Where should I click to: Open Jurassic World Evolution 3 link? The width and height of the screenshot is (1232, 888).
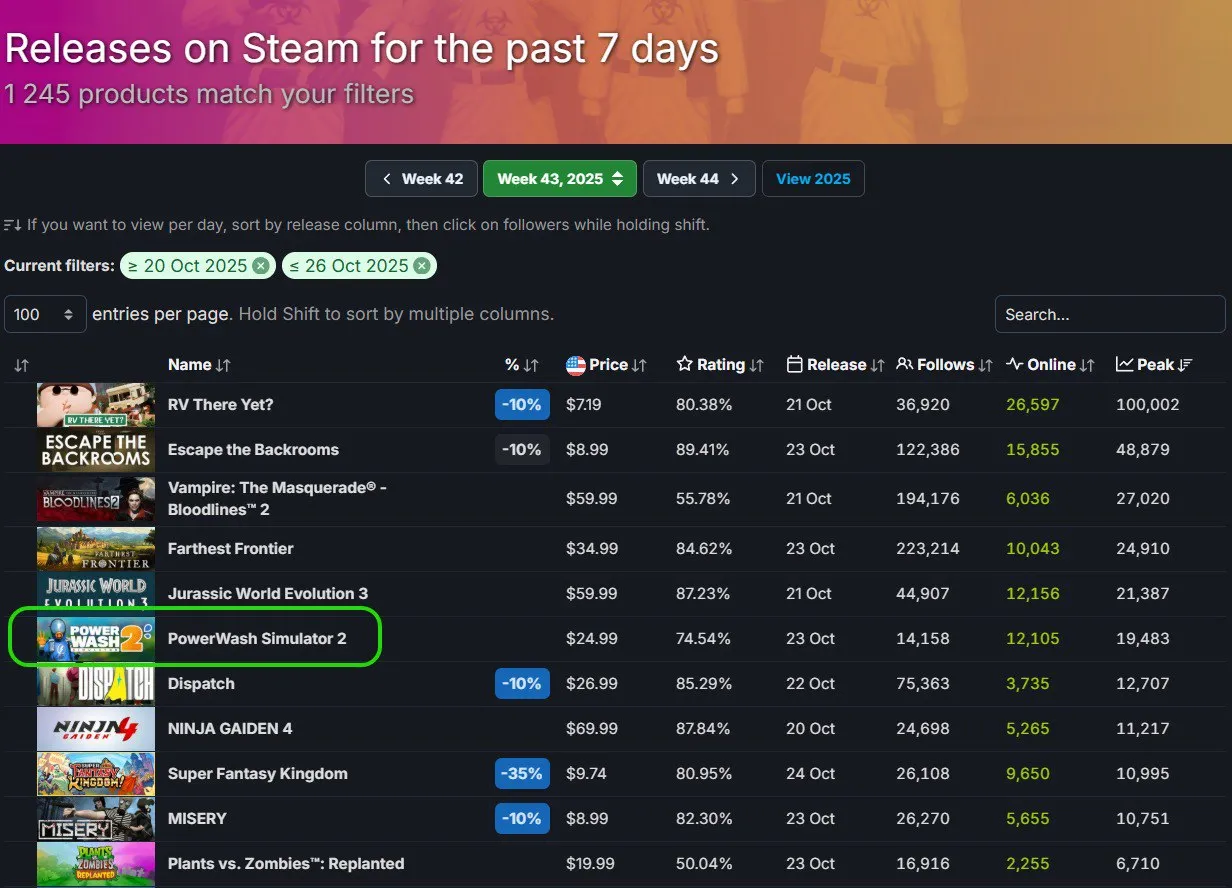268,593
